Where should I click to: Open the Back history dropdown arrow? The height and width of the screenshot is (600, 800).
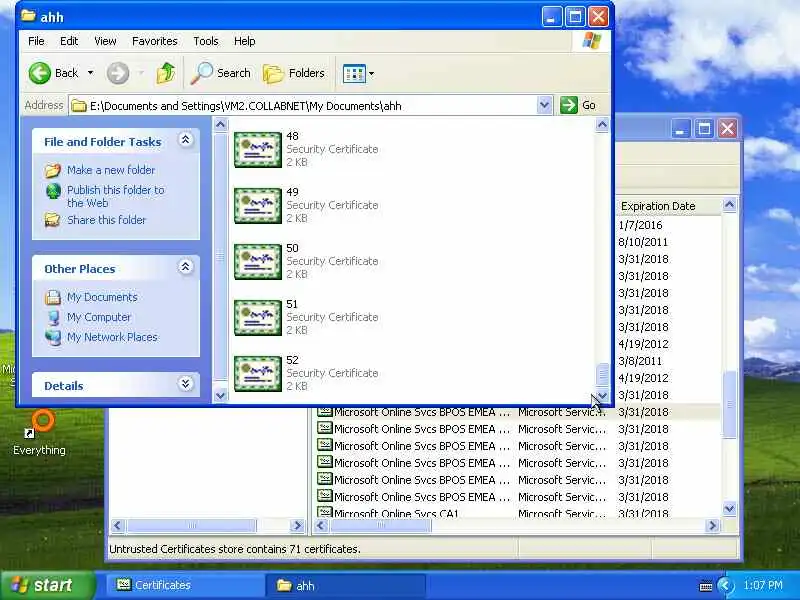(x=90, y=73)
